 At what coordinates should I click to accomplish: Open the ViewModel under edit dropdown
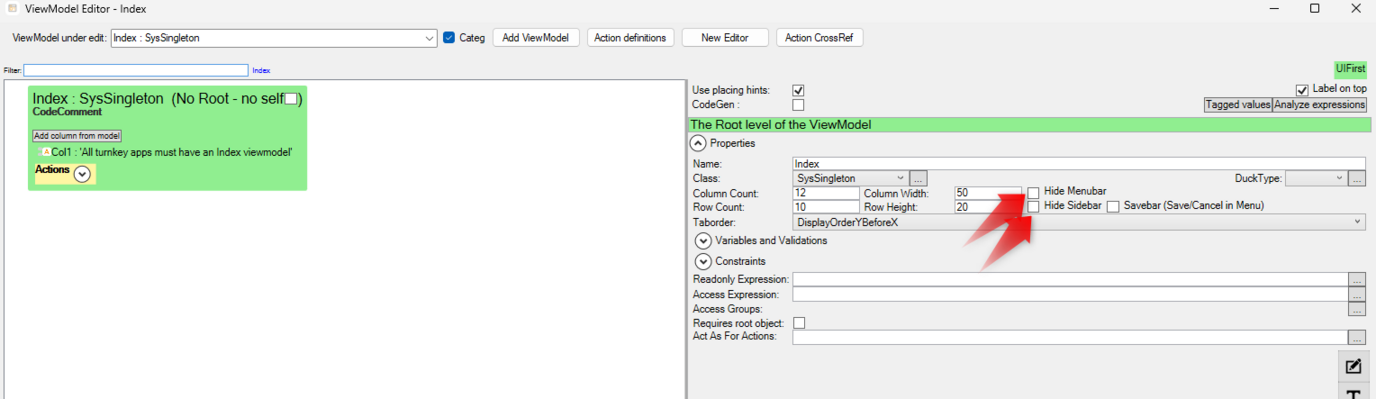(274, 38)
